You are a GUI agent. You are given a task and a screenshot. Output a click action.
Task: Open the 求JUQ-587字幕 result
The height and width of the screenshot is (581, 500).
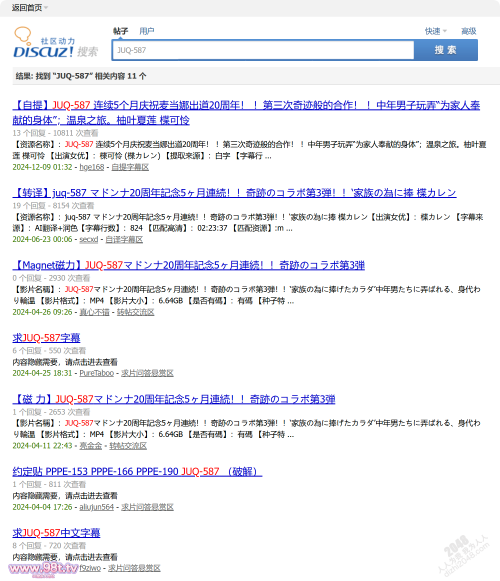(x=46, y=338)
